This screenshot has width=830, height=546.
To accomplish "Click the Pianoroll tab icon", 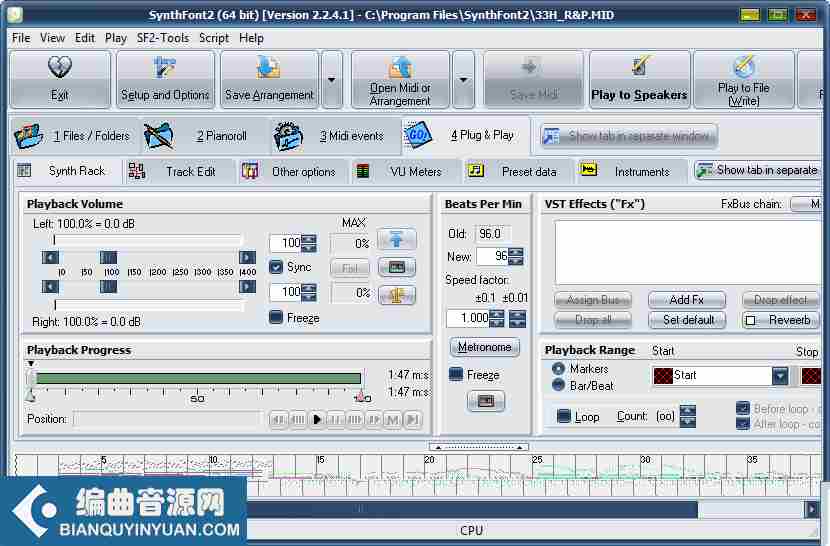I will click(x=158, y=136).
